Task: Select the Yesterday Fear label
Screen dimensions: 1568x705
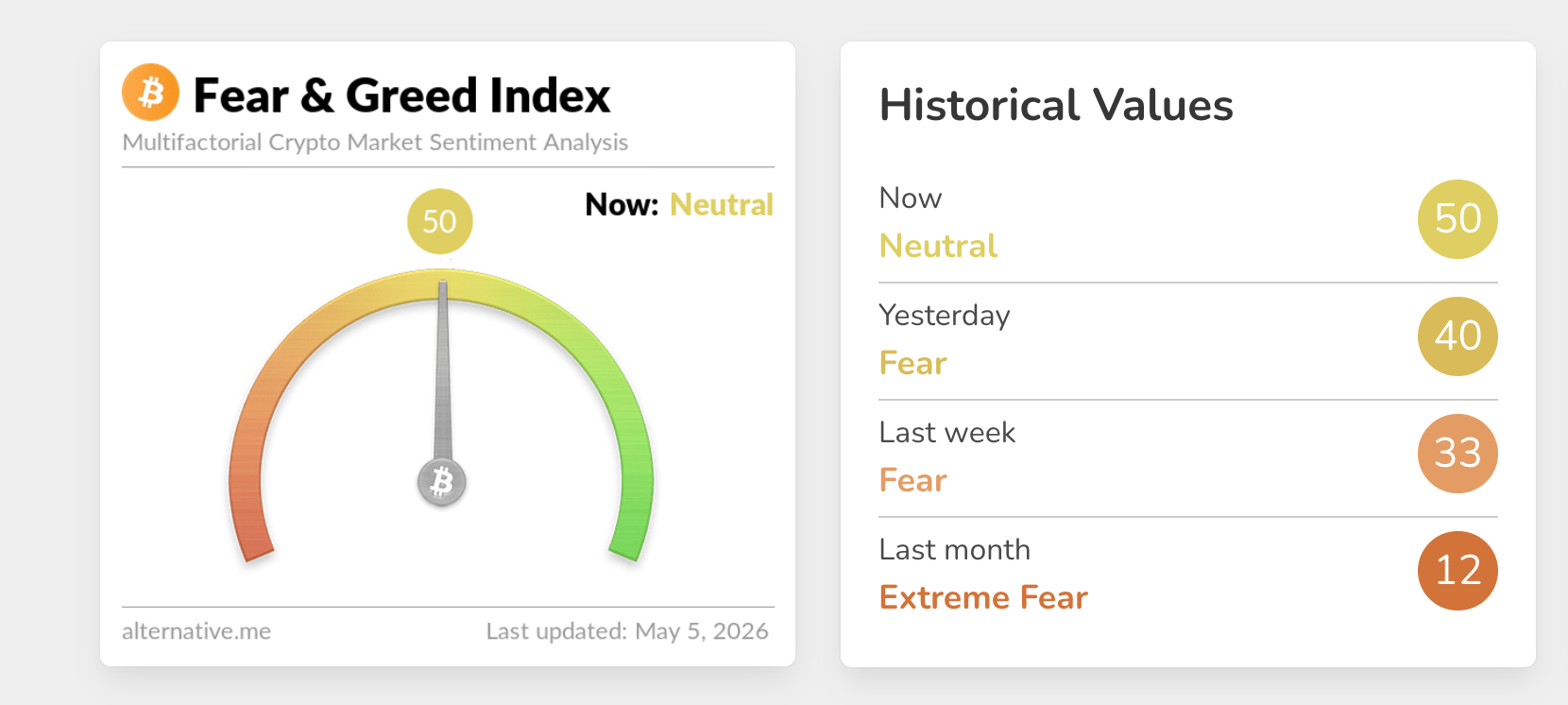Action: pyautogui.click(x=912, y=363)
